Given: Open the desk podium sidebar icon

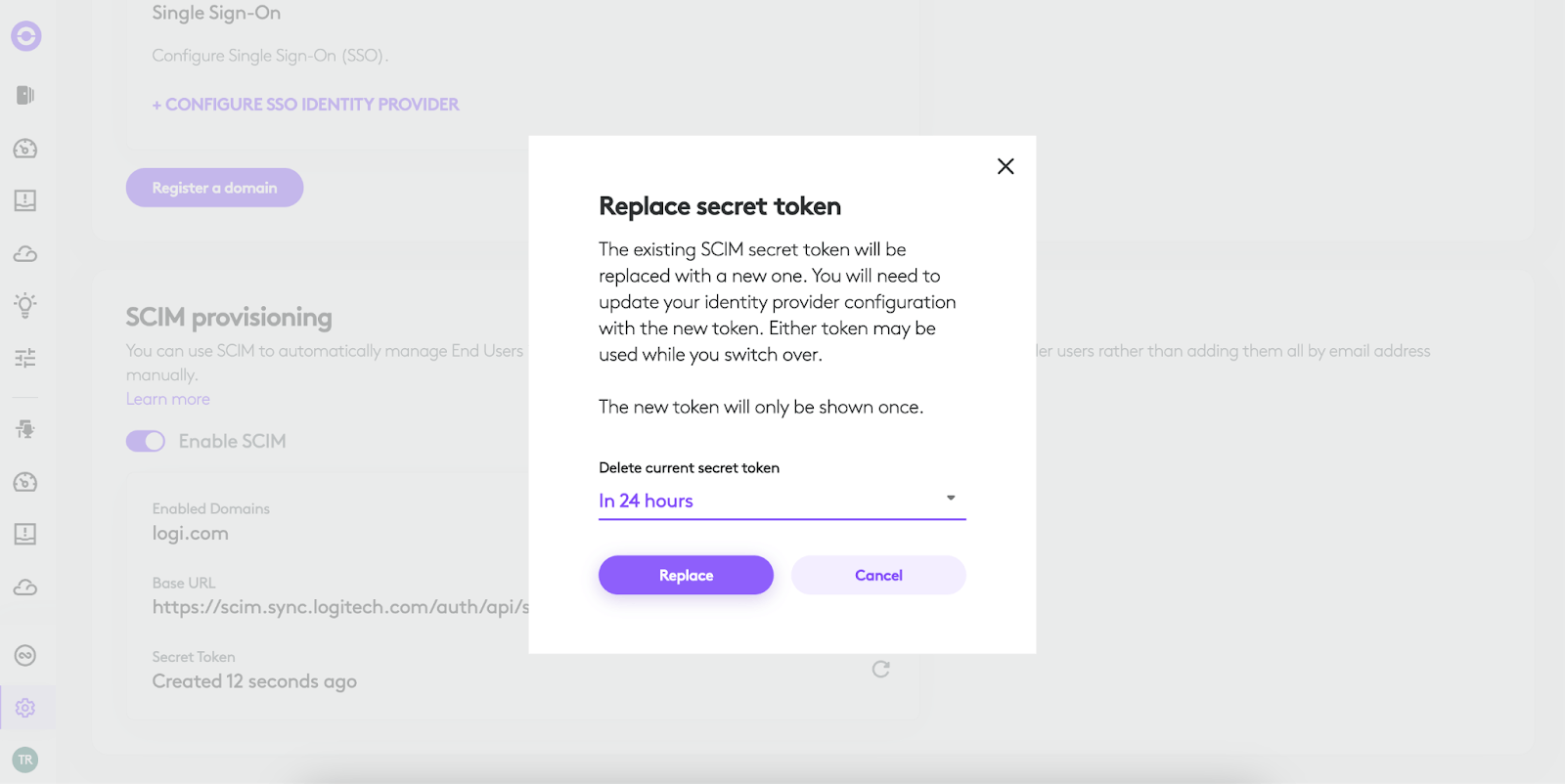Looking at the screenshot, I should click(25, 429).
